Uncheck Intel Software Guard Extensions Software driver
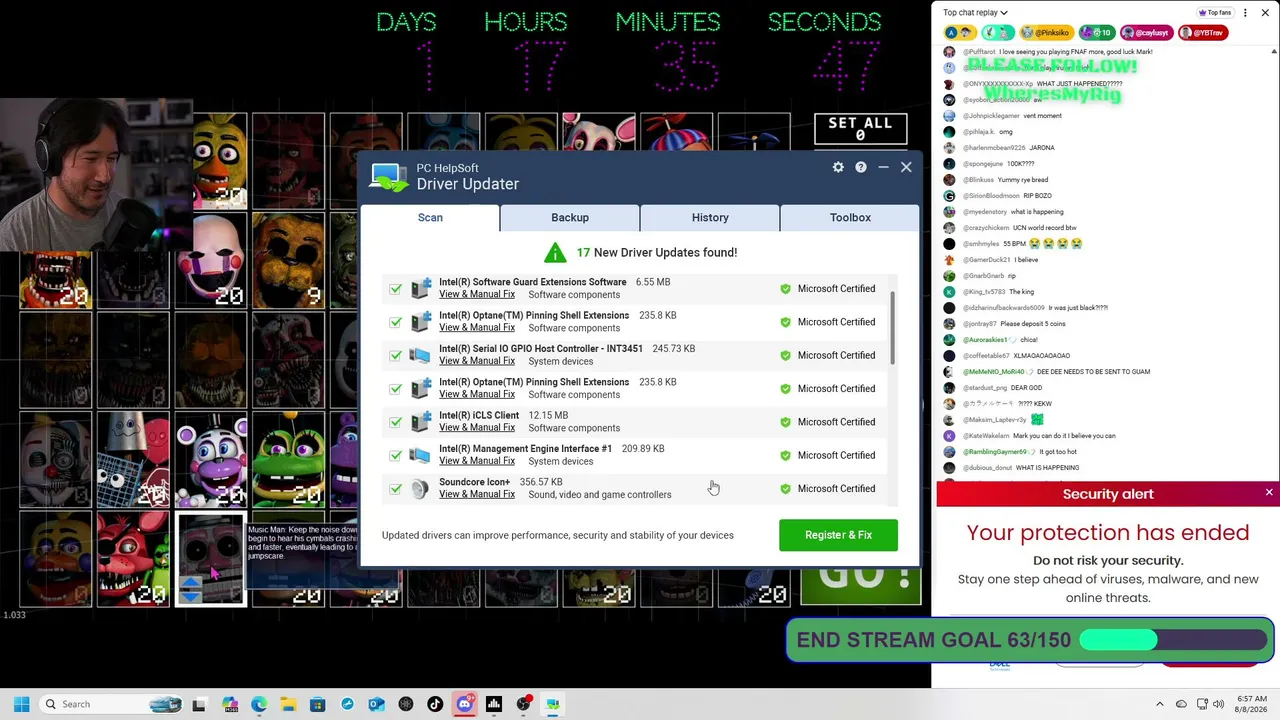This screenshot has width=1280, height=720. point(396,289)
